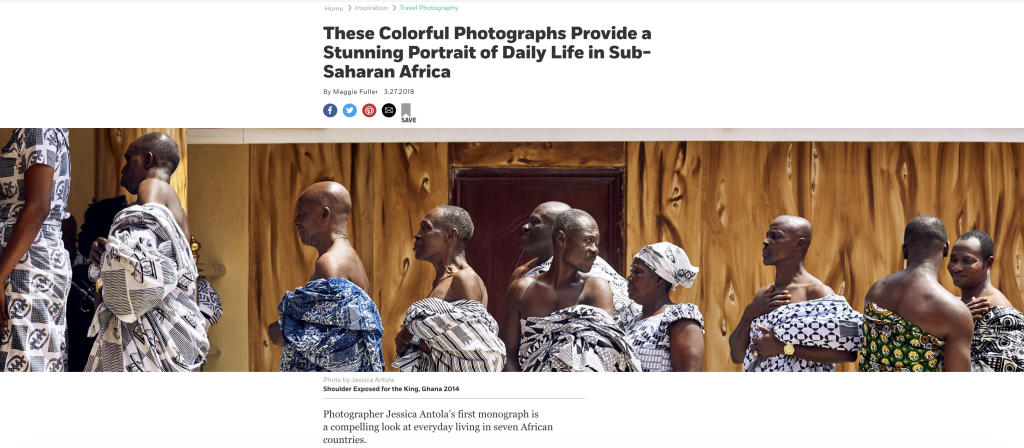The height and width of the screenshot is (448, 1024).
Task: Share the article via the Twitter icon
Action: point(350,110)
